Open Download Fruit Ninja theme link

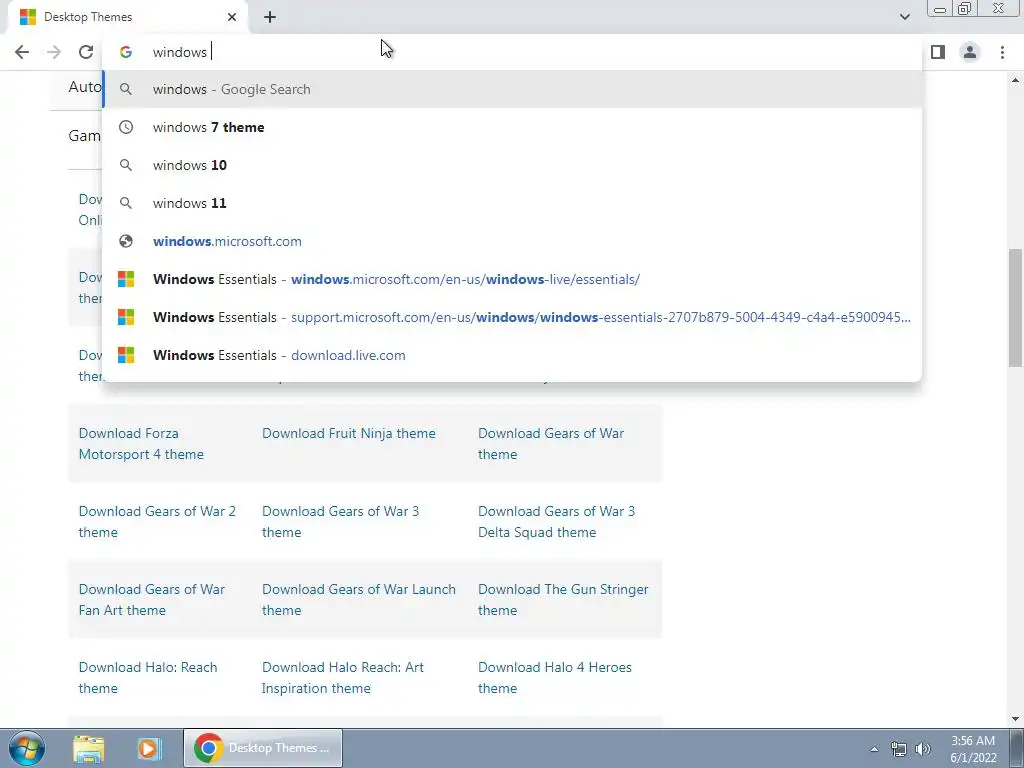click(x=349, y=433)
